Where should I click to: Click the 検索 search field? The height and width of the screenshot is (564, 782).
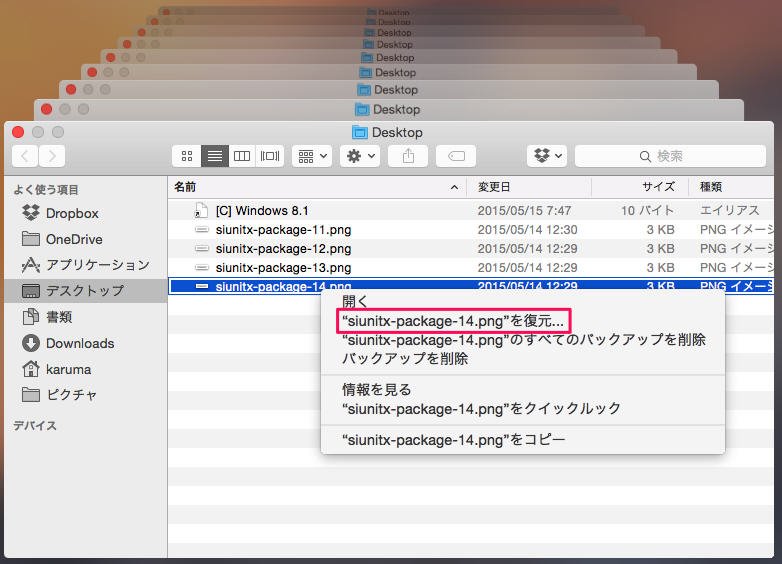coord(670,156)
